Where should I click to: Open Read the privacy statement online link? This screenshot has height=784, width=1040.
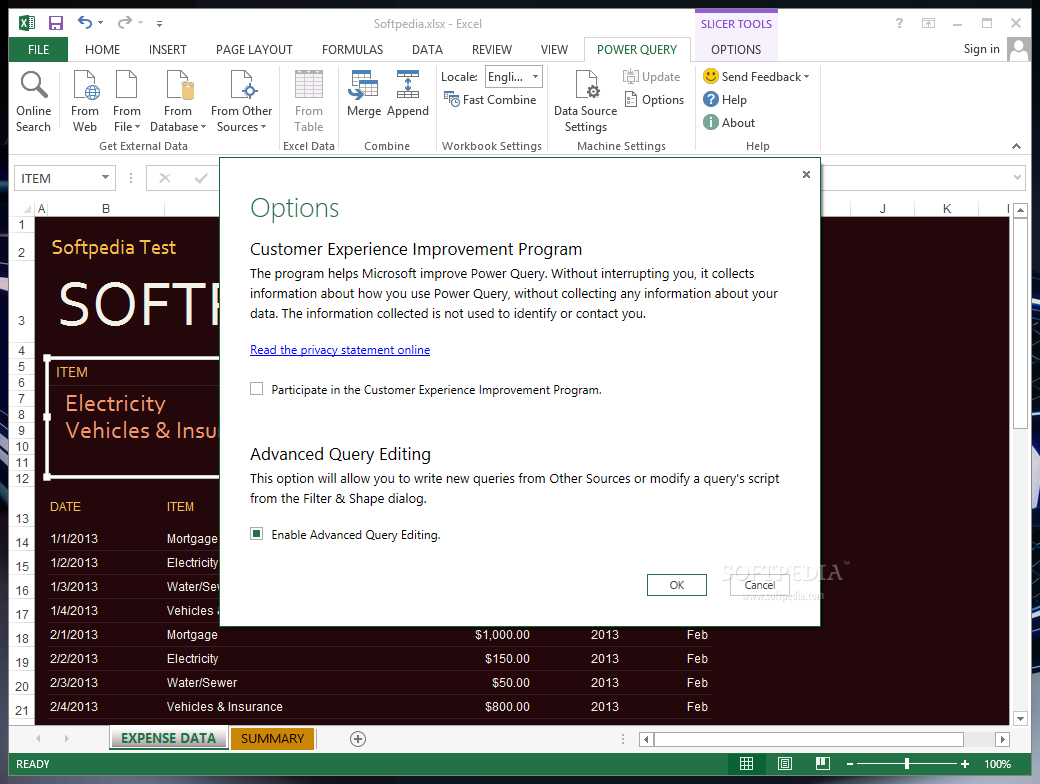[x=340, y=350]
